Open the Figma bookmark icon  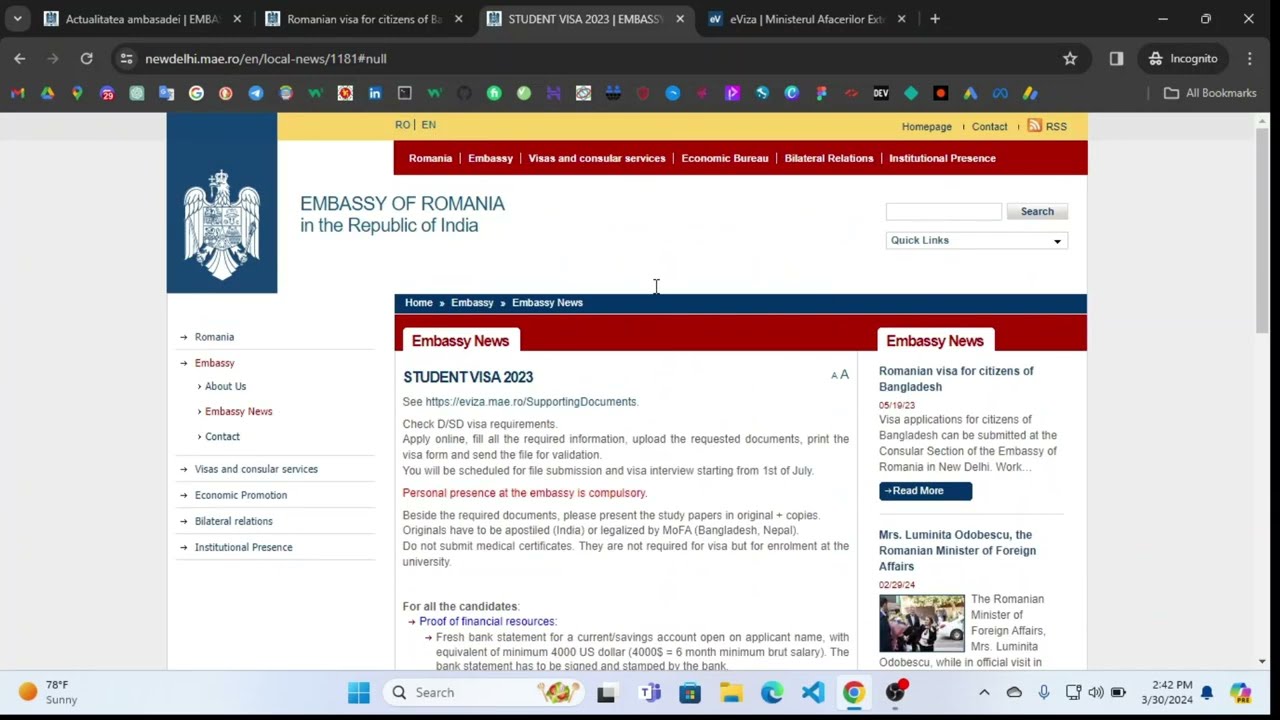coord(821,93)
